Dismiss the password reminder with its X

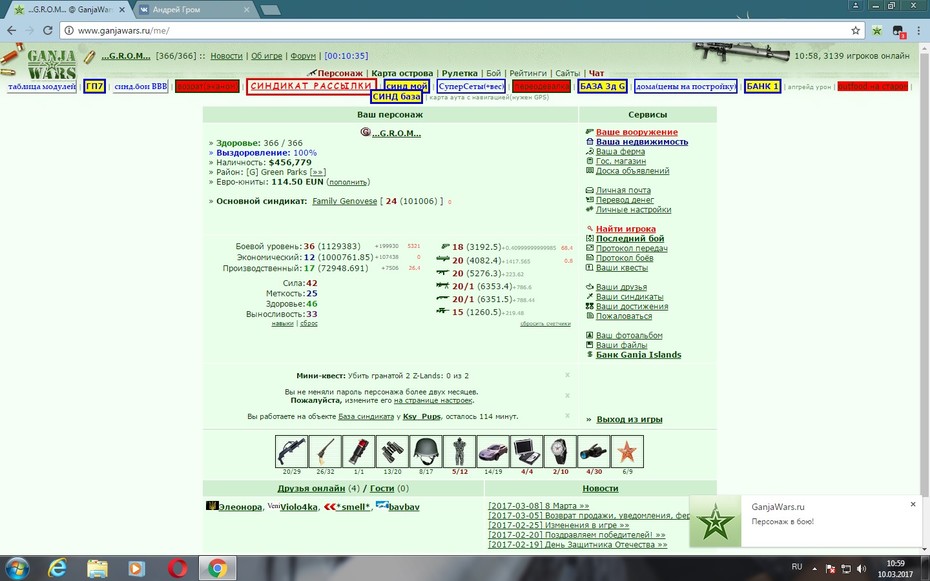coord(568,395)
